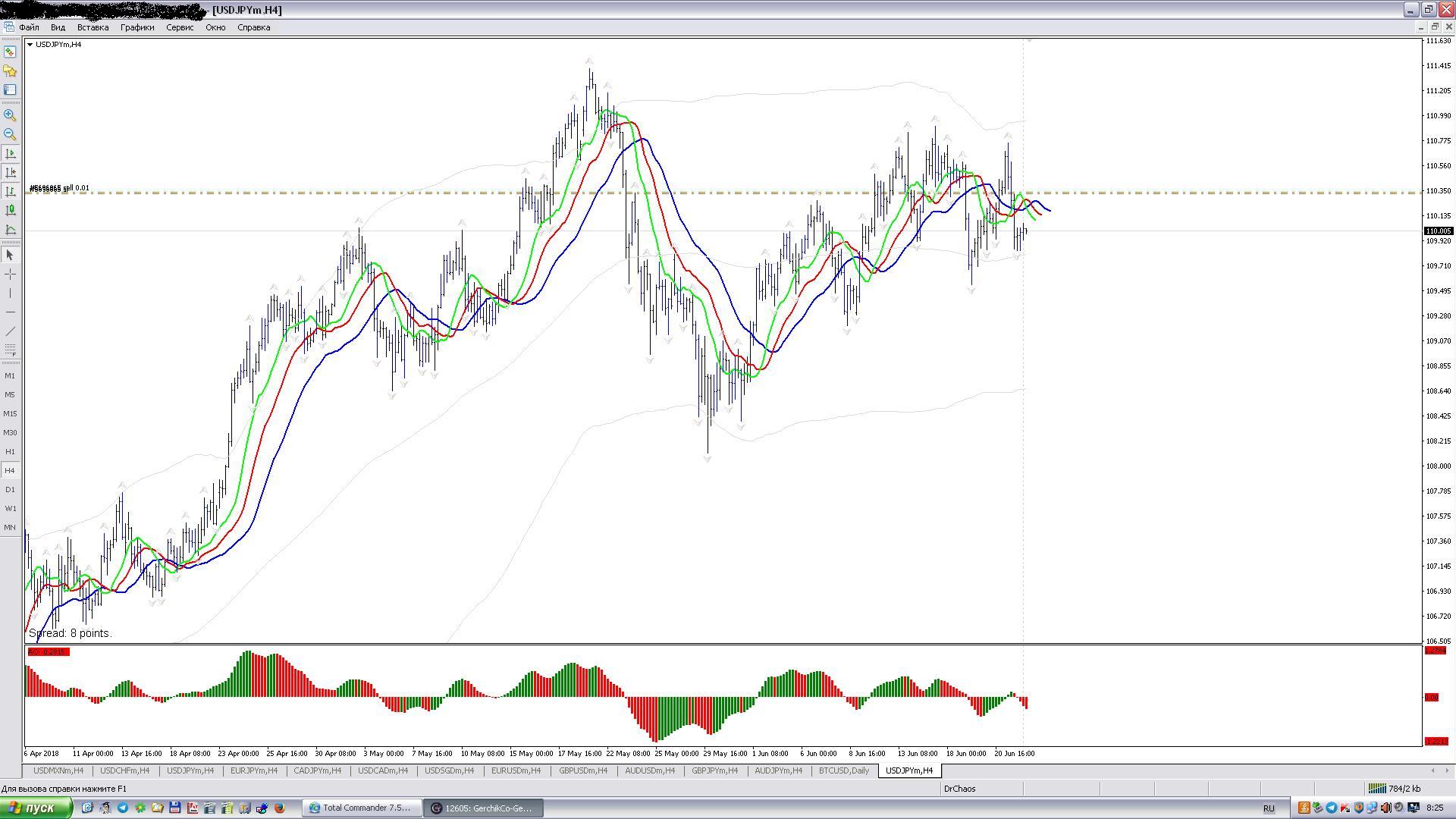Click the DrChaos profile in status bar
This screenshot has width=1456, height=819.
click(959, 789)
